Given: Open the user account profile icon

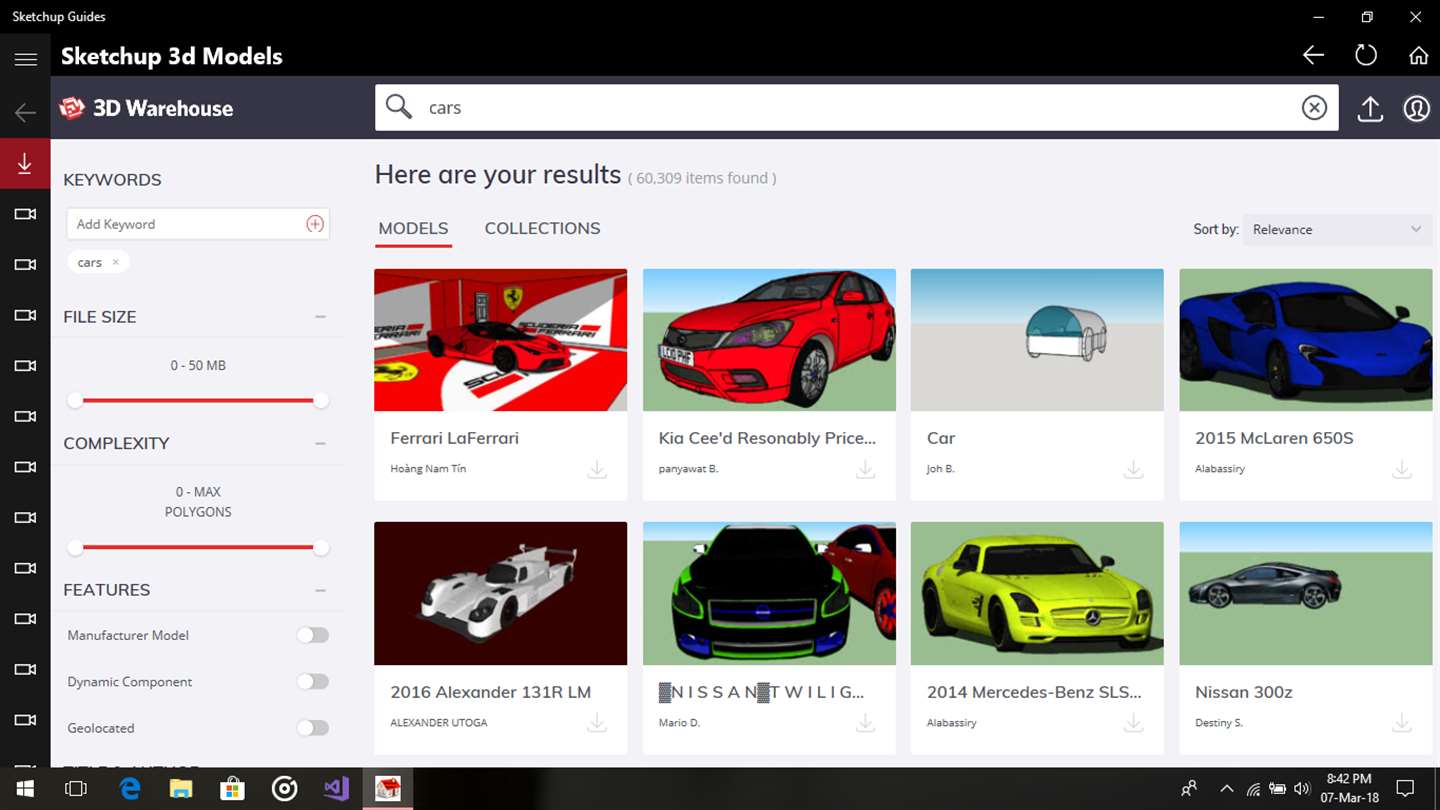Looking at the screenshot, I should coord(1416,108).
